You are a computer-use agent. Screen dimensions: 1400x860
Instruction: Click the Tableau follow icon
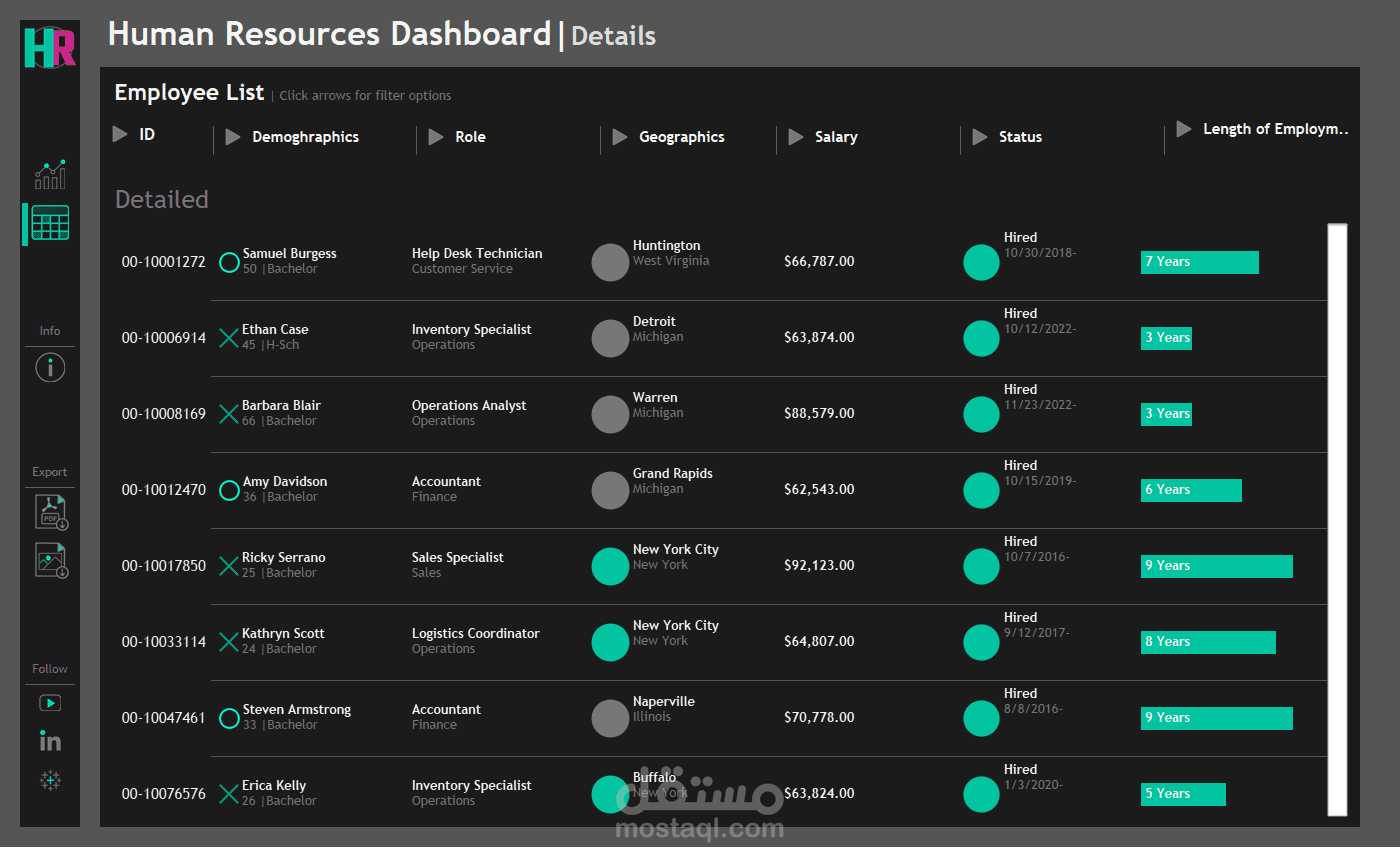(50, 780)
